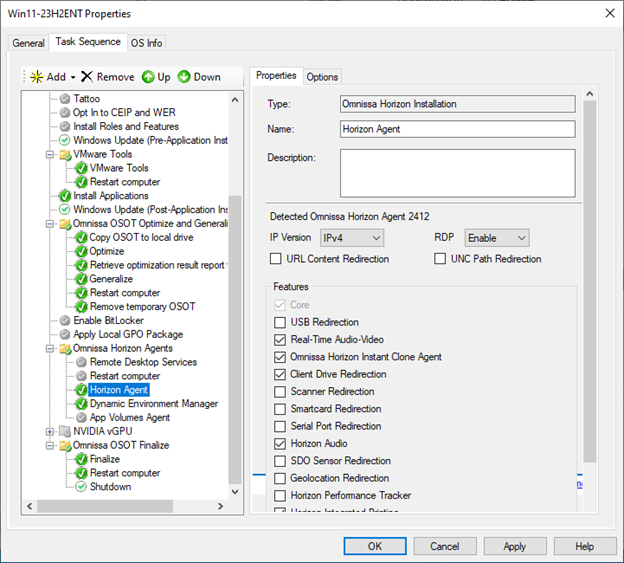Enable UNC Path Redirection checkbox

point(440,259)
